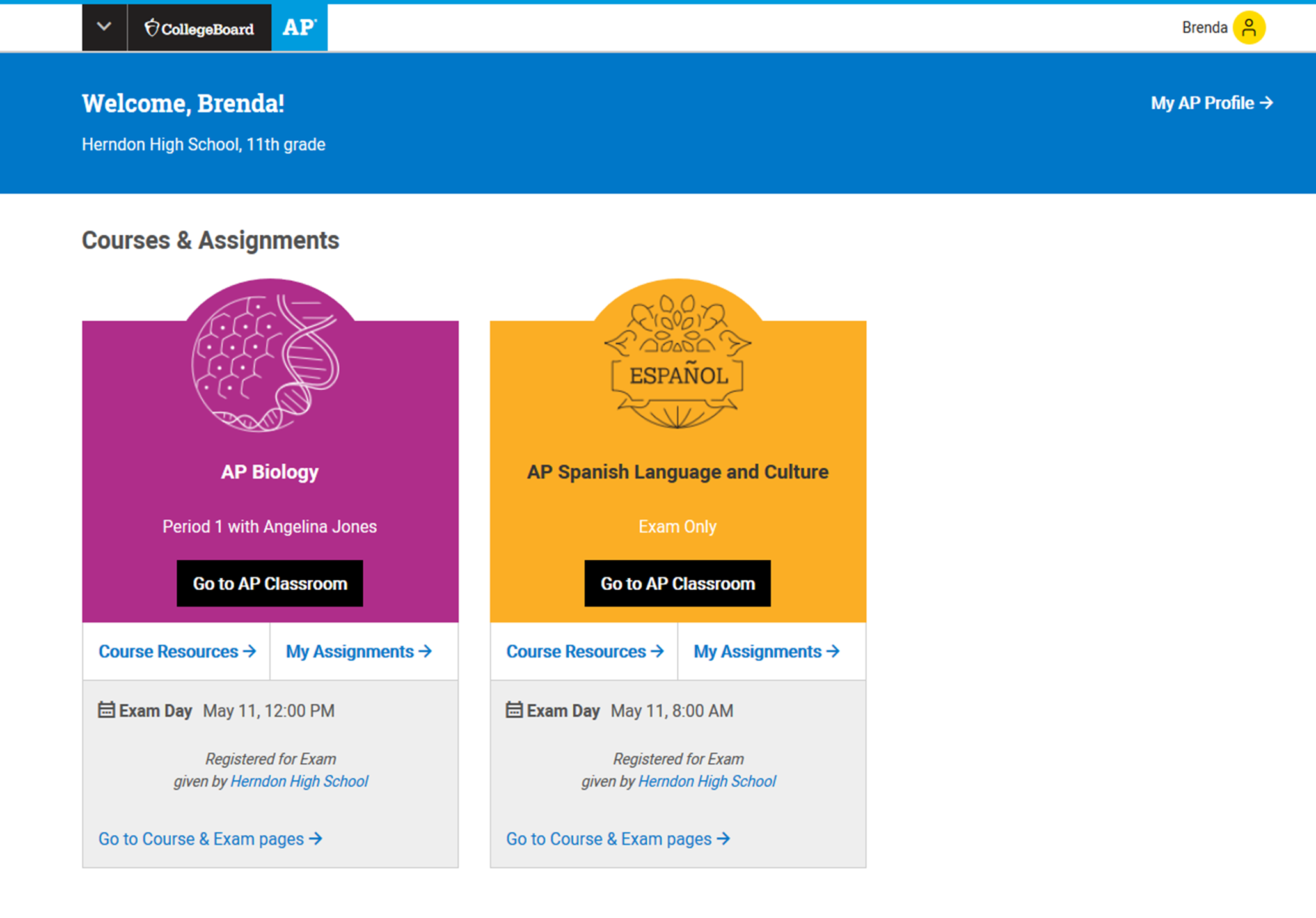
Task: Click 'Herndon High School, 11th grade' text
Action: 203,145
